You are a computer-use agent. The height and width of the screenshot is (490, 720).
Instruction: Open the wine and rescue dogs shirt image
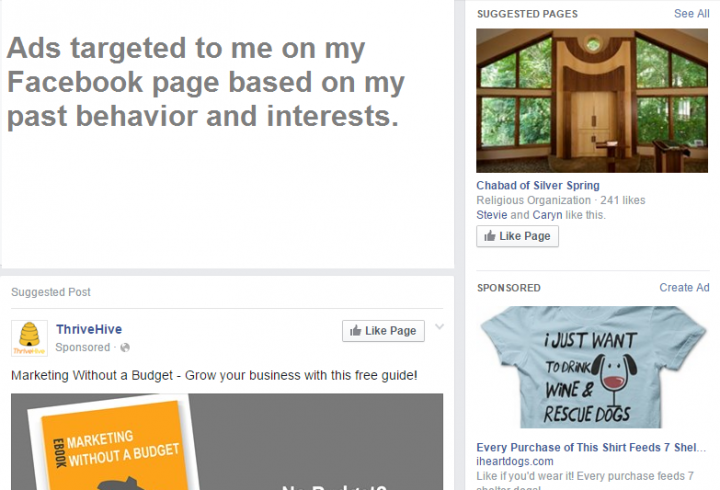[x=592, y=367]
